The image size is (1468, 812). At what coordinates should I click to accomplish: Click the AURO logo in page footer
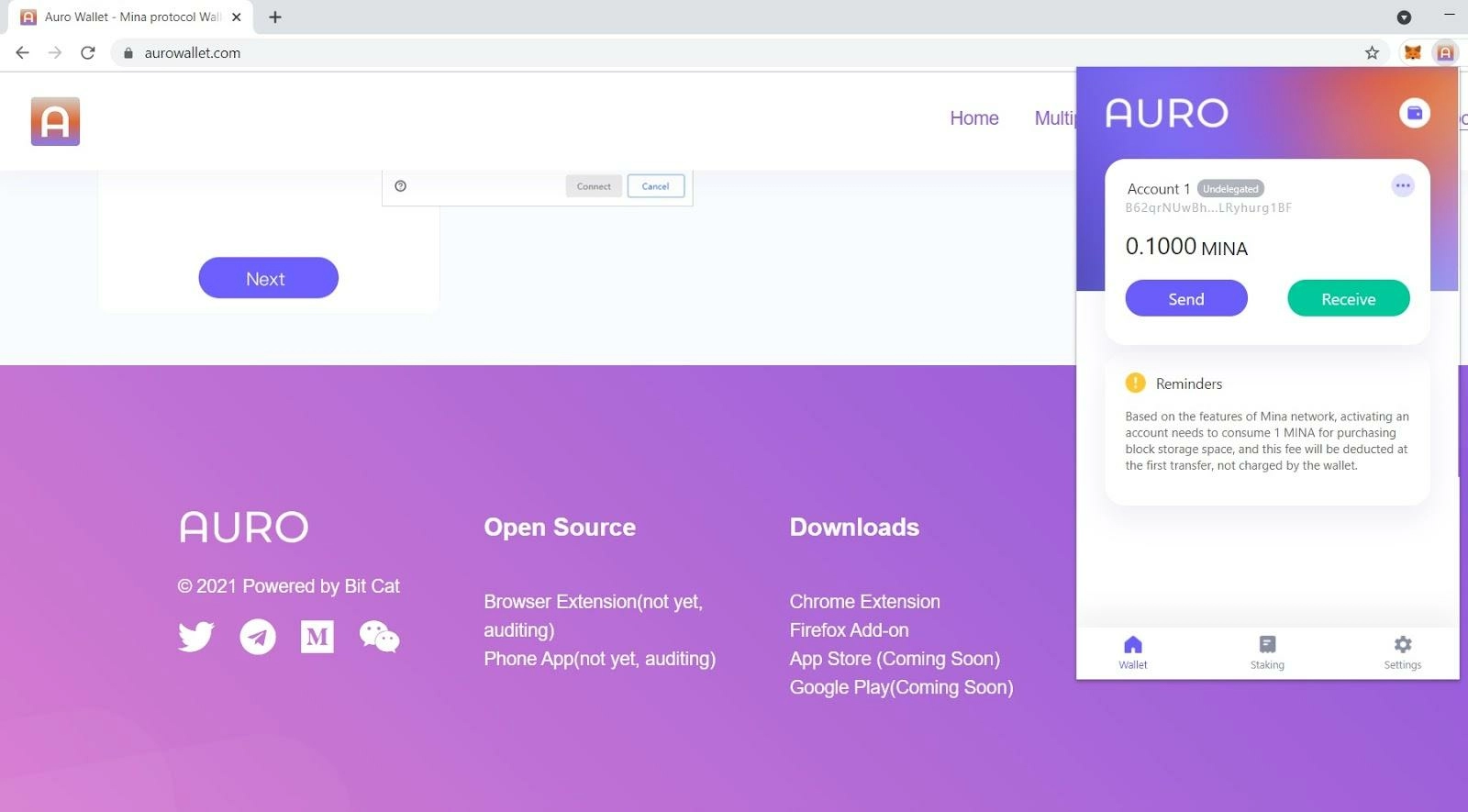coord(243,527)
